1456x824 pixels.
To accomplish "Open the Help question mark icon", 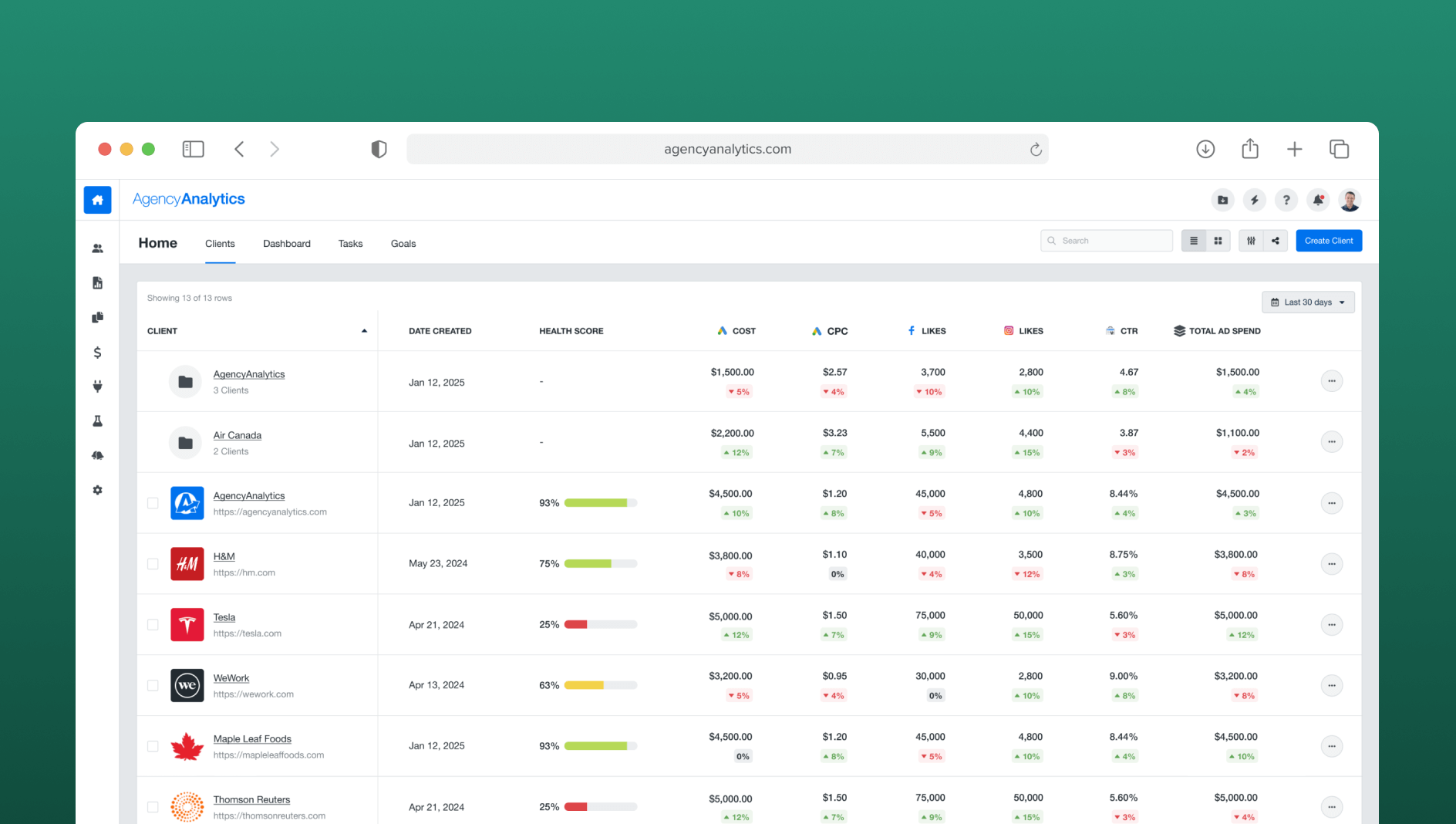I will [1286, 201].
